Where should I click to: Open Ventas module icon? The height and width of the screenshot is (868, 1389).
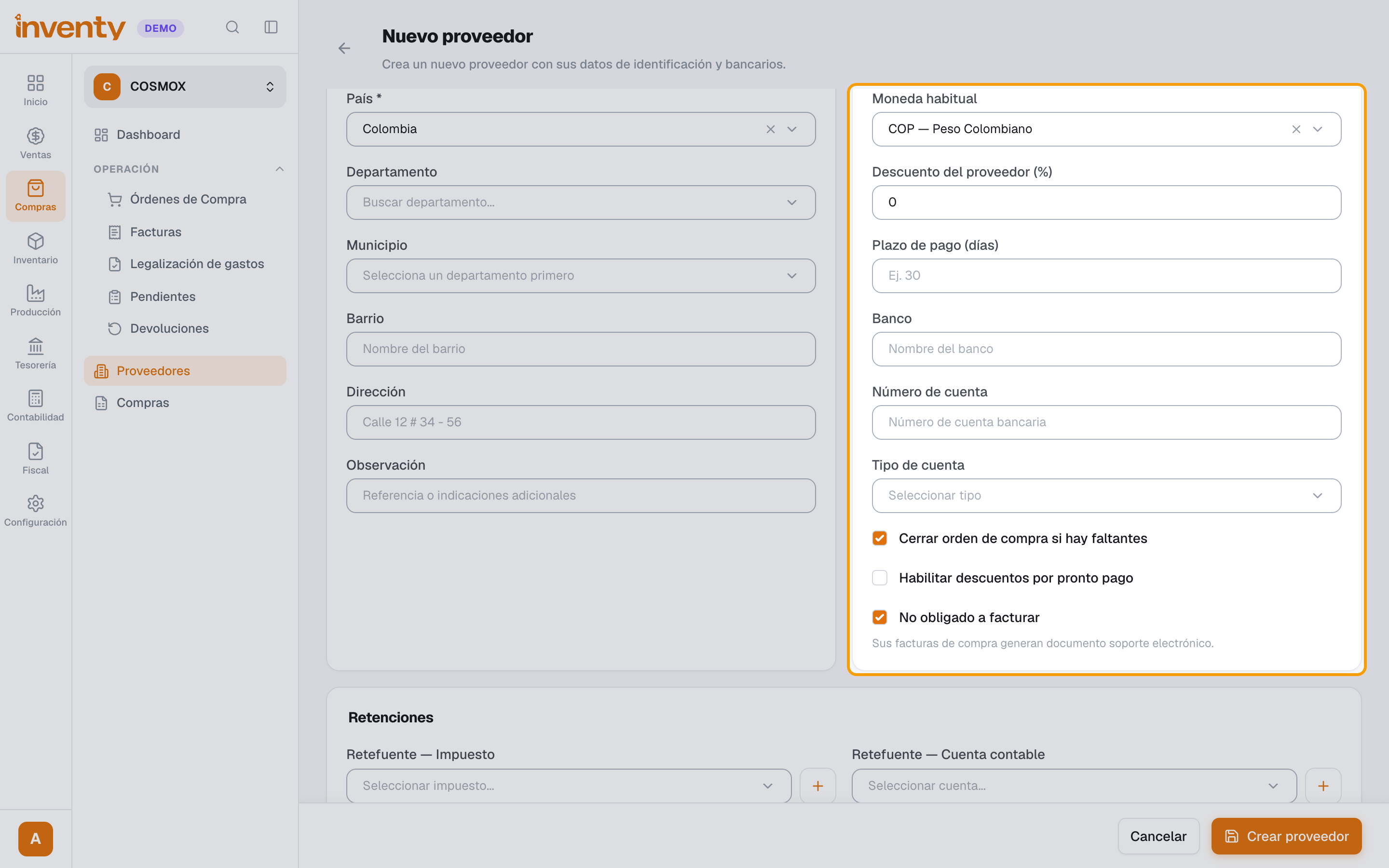(x=36, y=144)
